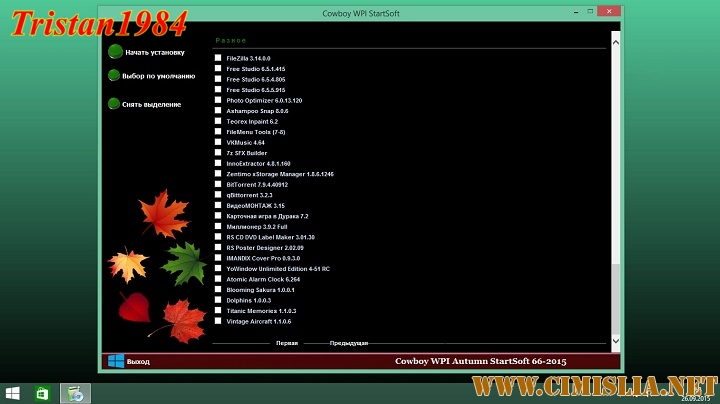Screen dimensions: 720x404
Task: Select the Vintage Aircraft 1.1.0.6 checkbox
Action: 218,321
